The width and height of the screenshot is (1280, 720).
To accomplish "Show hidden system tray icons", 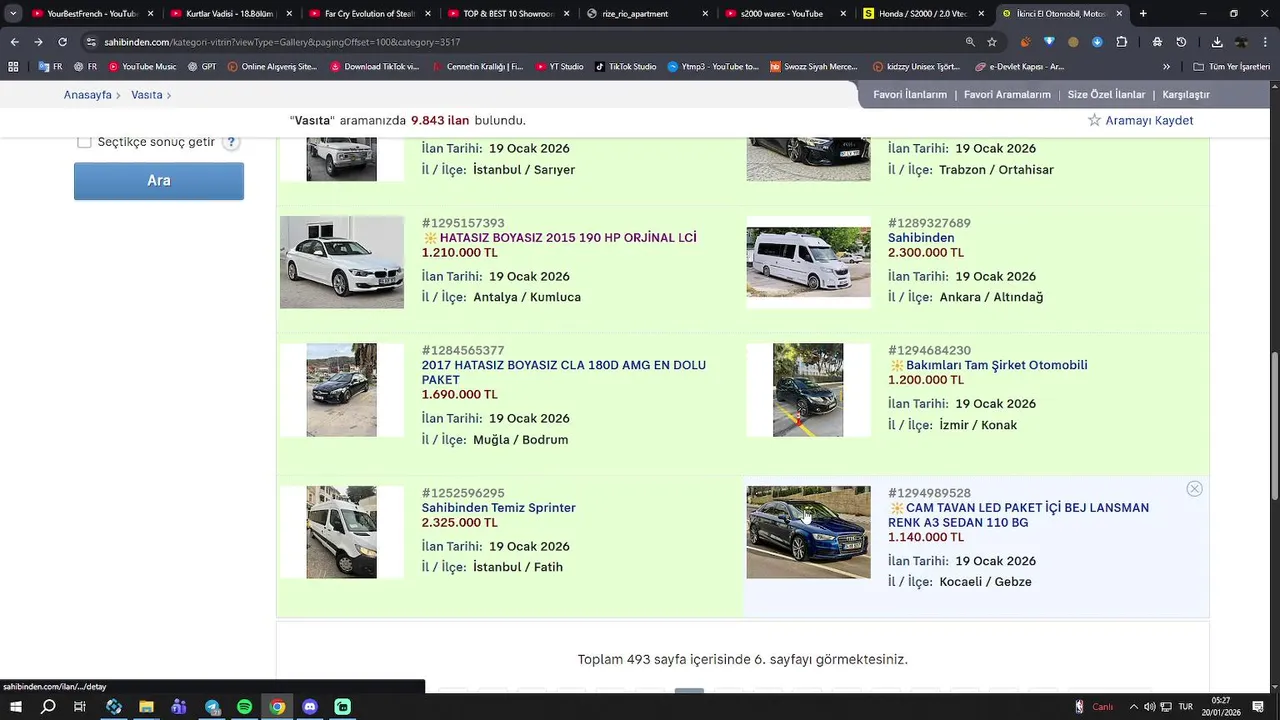I will (1134, 707).
